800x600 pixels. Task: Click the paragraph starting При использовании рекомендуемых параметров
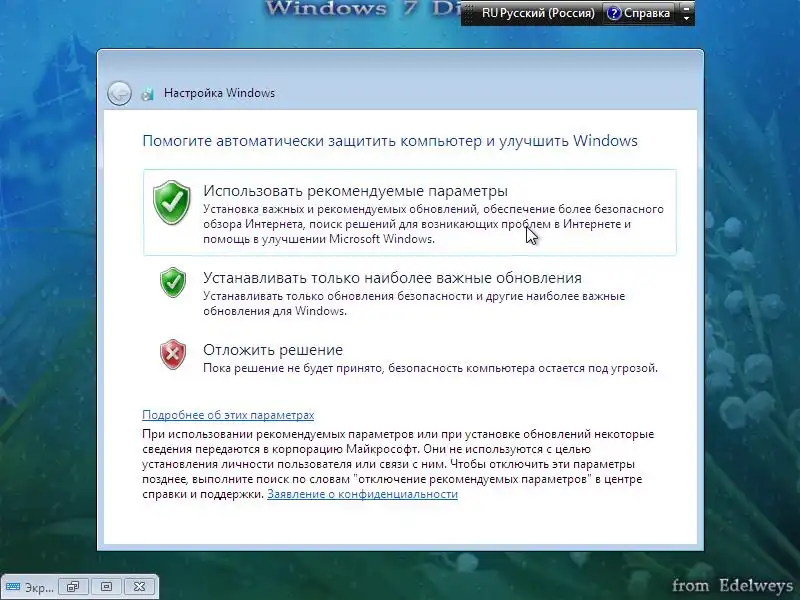click(x=398, y=464)
